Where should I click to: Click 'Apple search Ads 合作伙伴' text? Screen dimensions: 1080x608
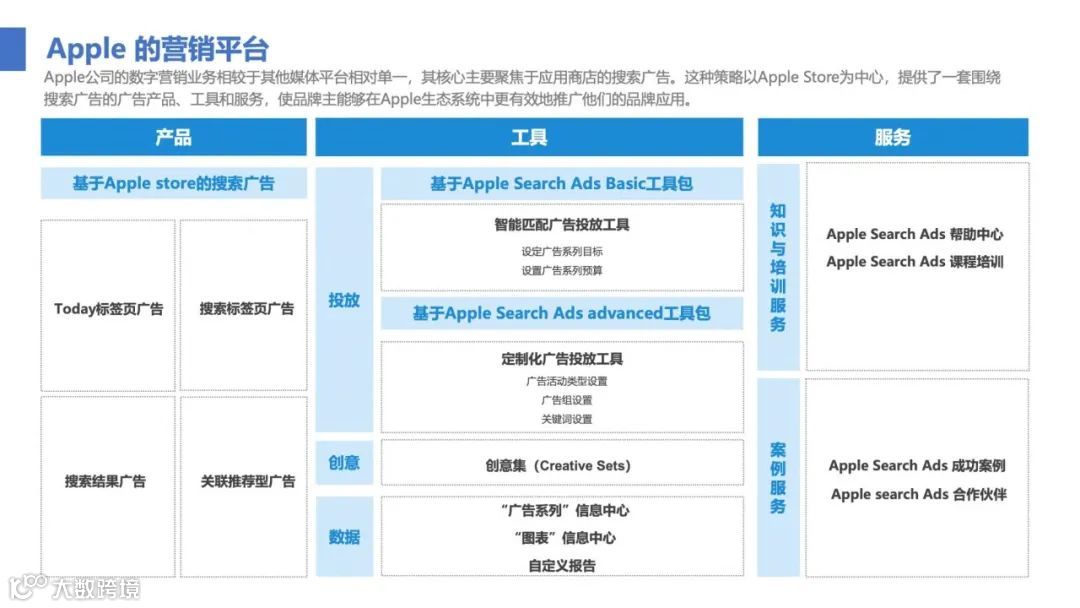point(919,494)
